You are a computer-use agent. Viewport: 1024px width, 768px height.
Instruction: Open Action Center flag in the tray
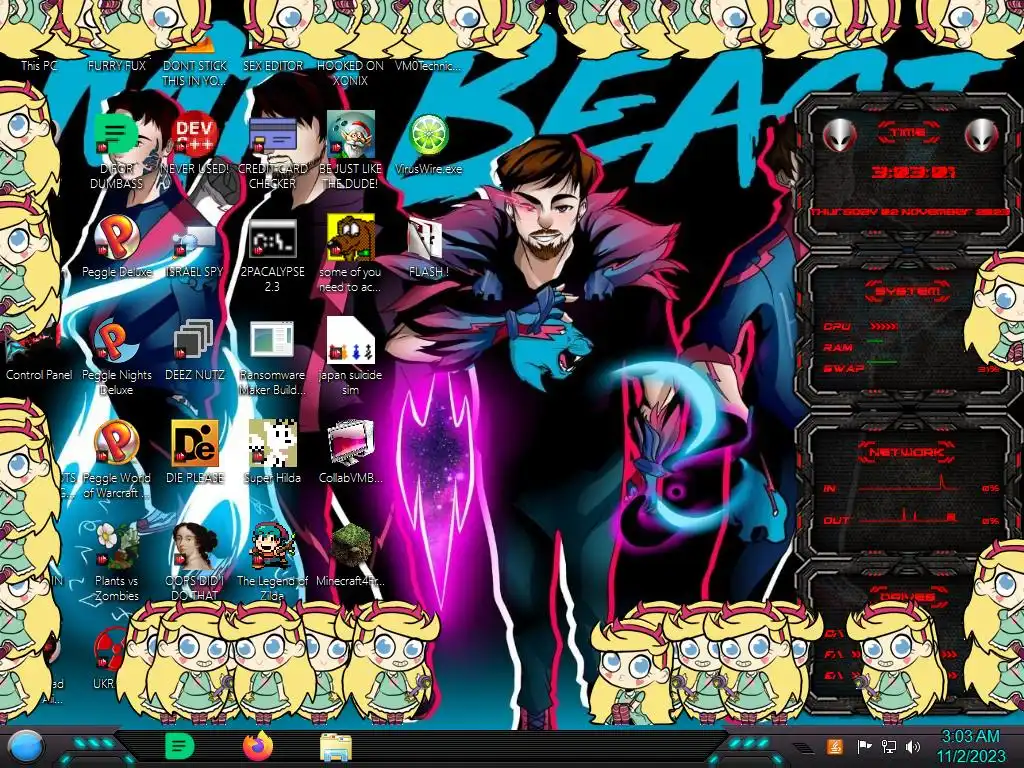(x=864, y=746)
